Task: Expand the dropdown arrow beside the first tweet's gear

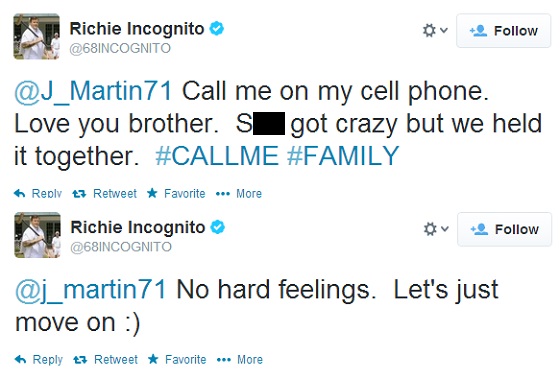Action: click(444, 30)
